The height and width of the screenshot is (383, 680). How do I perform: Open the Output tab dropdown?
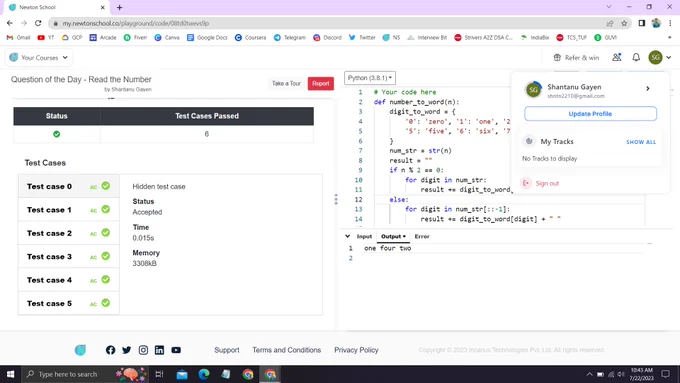pyautogui.click(x=393, y=236)
